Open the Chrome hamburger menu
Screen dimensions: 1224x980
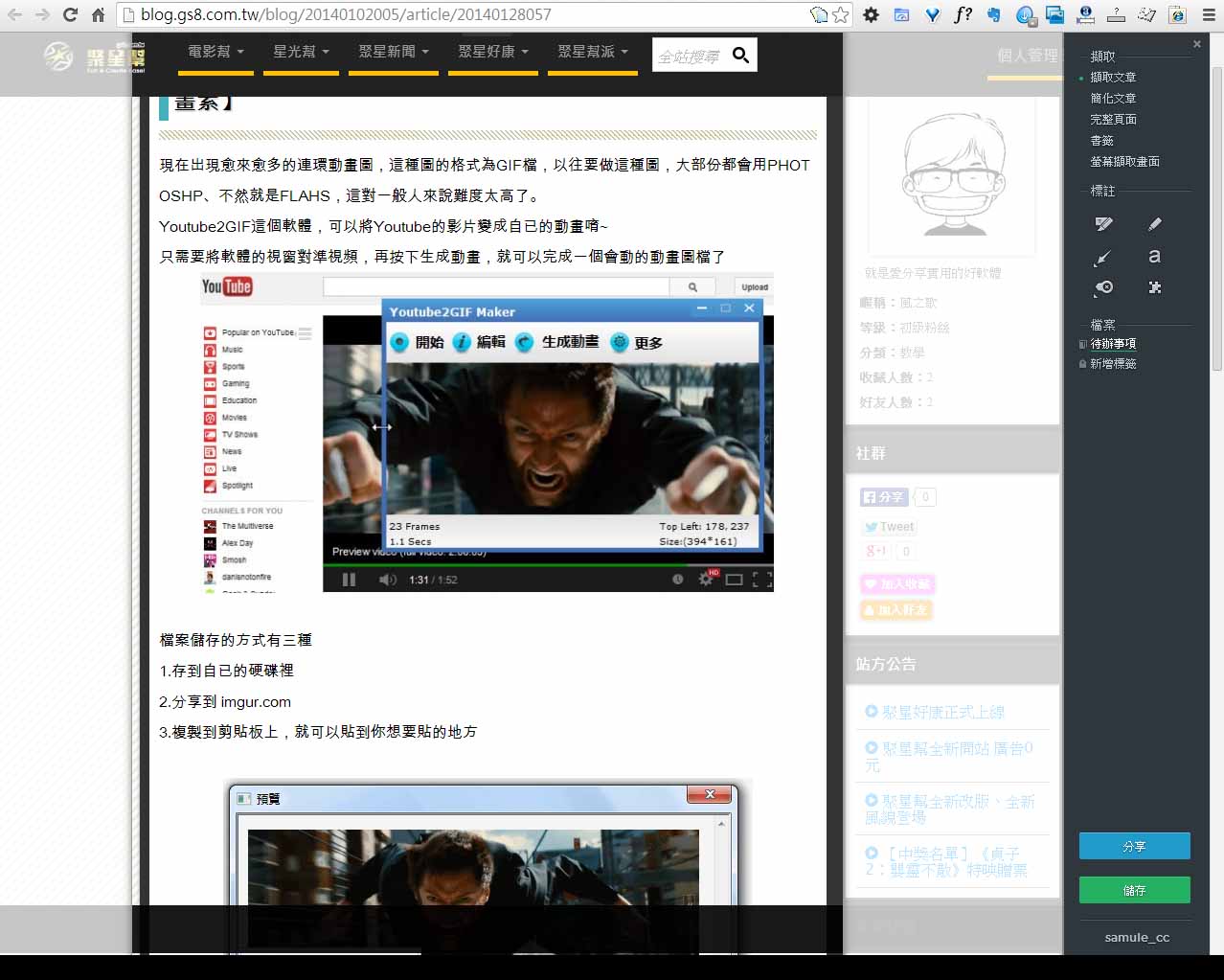point(1209,14)
